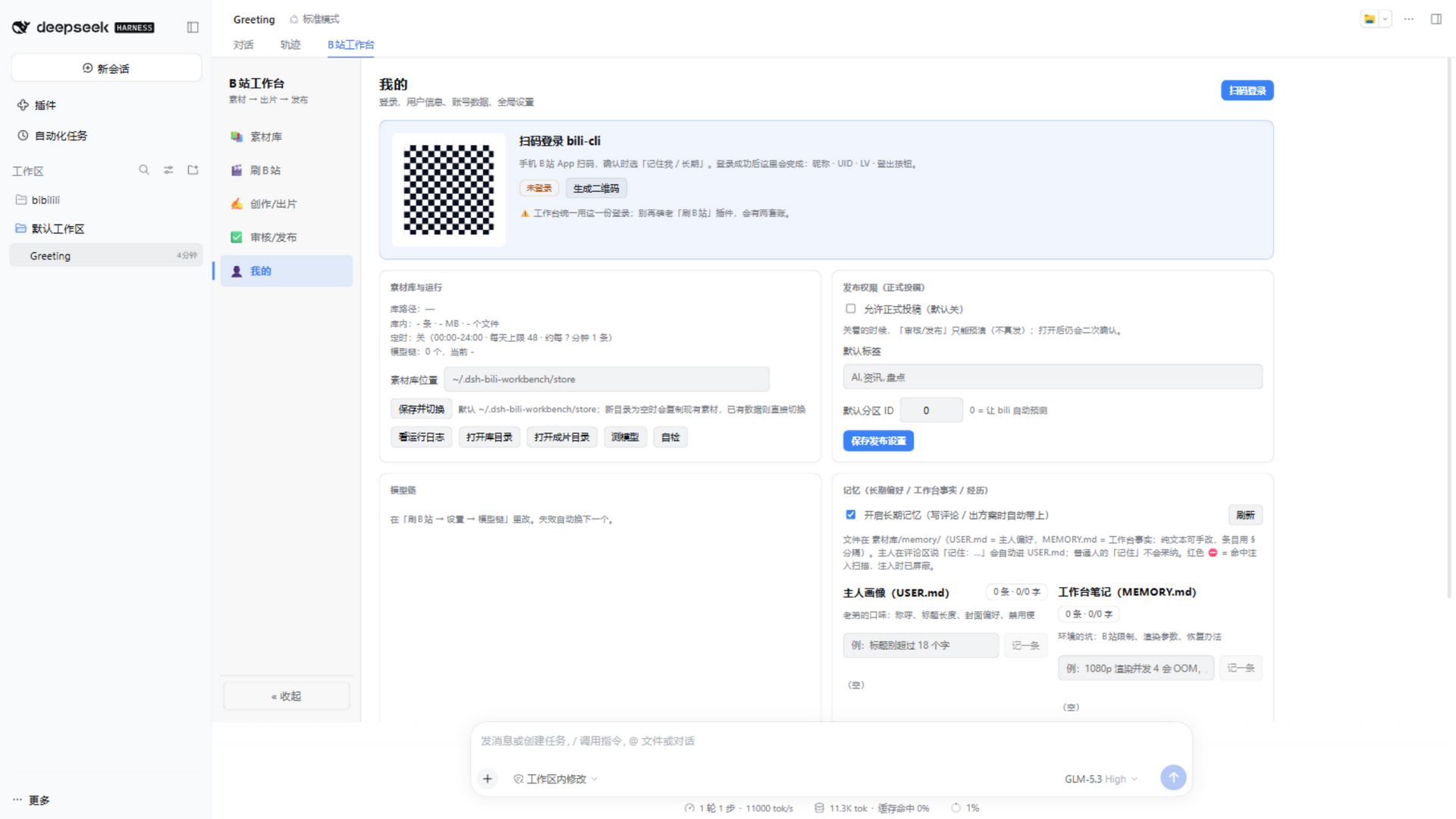Switch to the 对话 tab
Viewport: 1456px width, 819px height.
tap(243, 45)
